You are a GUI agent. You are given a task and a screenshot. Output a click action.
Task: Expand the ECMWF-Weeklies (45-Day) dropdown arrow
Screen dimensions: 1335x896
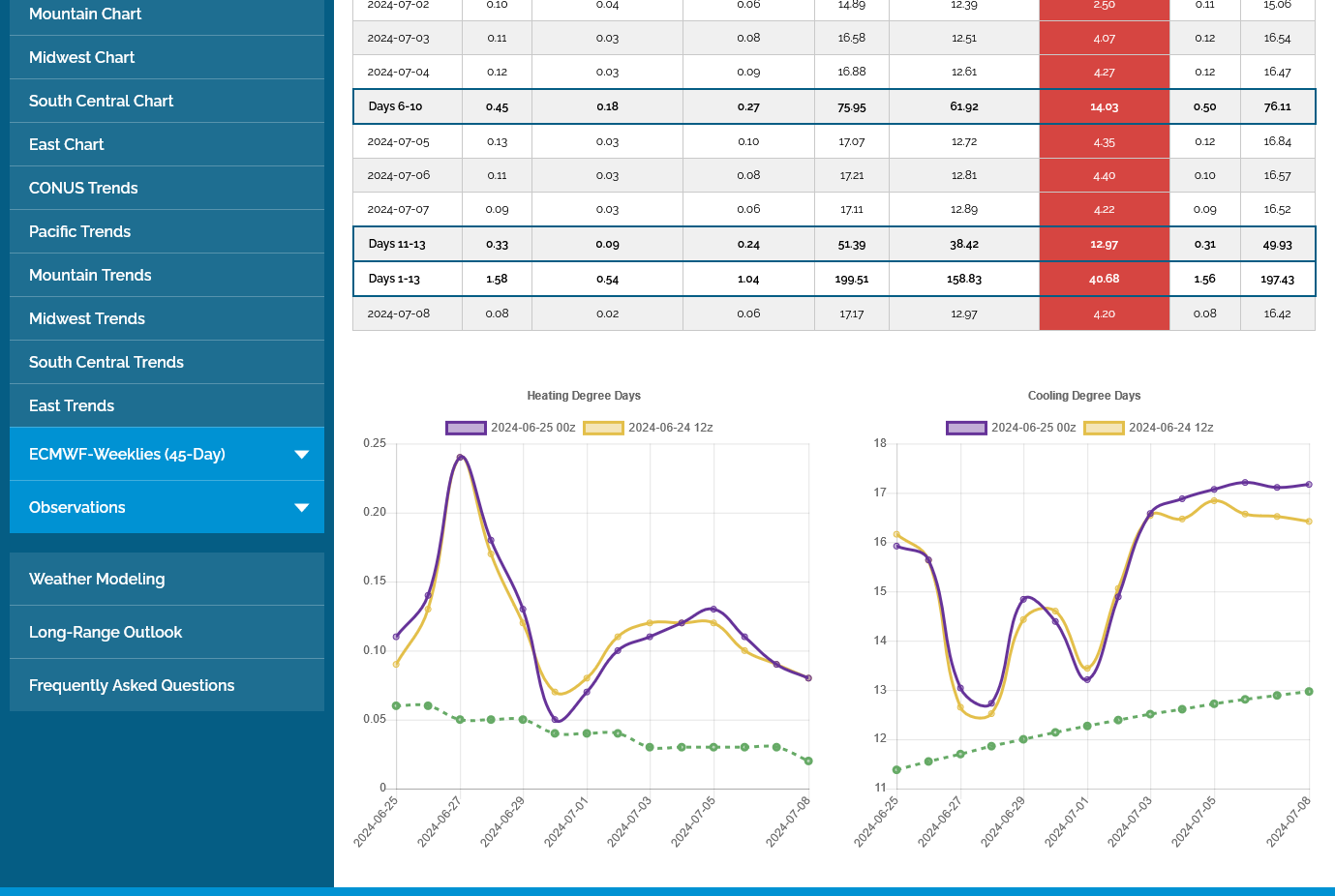point(301,455)
